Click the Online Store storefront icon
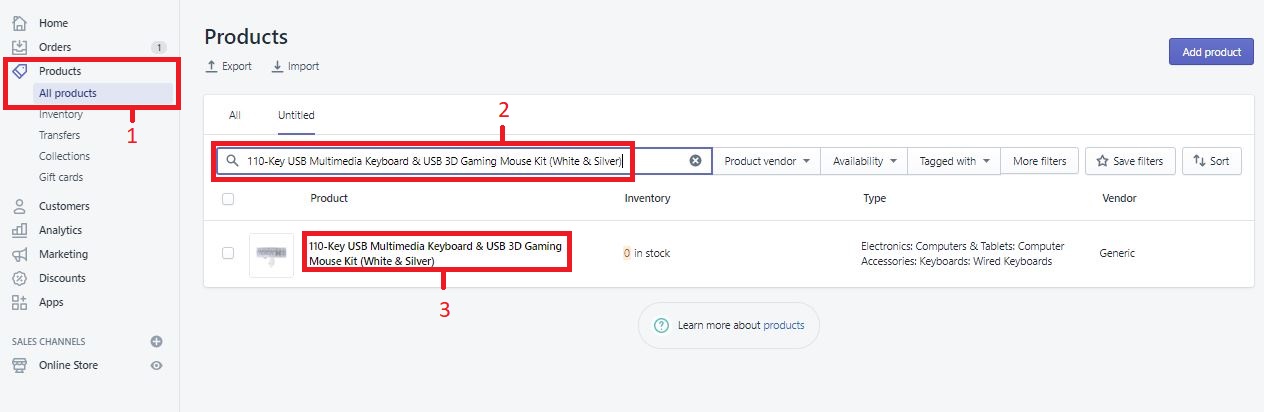Screen dimensions: 1264x412 (19, 365)
